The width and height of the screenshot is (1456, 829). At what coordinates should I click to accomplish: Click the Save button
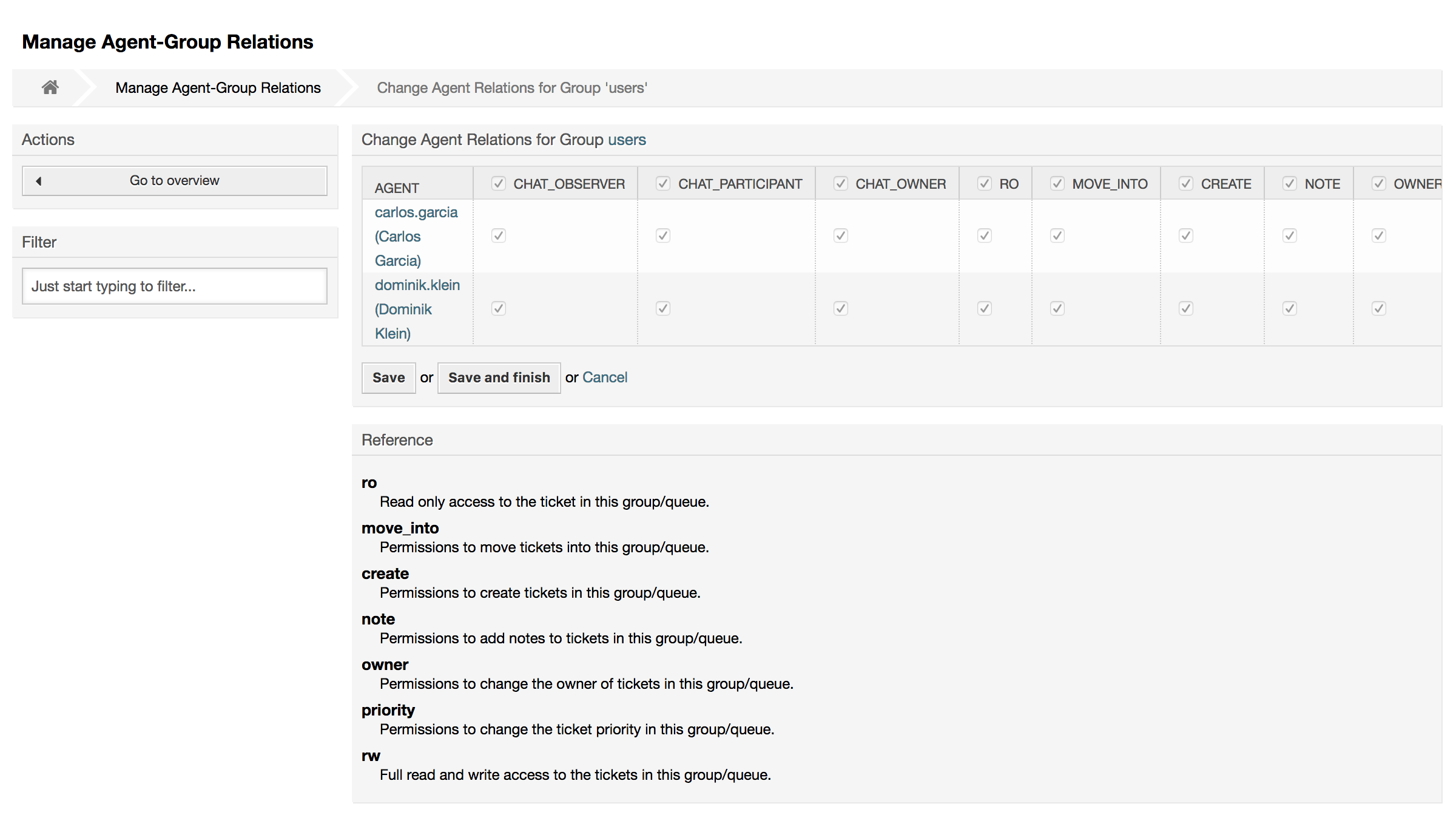coord(388,378)
